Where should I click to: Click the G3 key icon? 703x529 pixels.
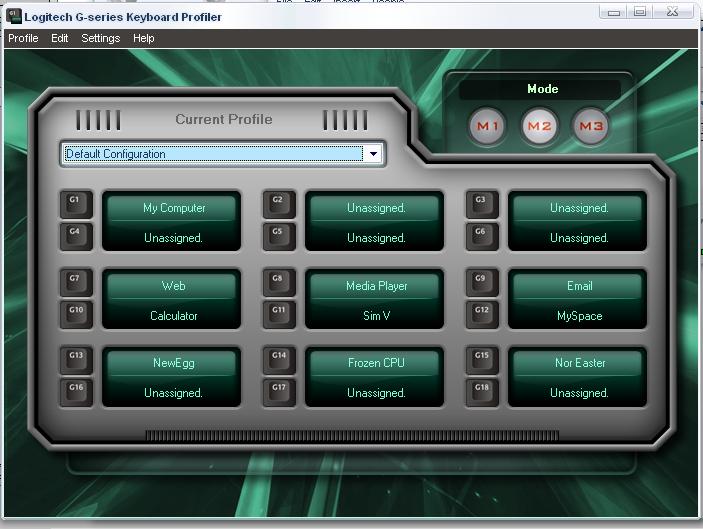482,204
